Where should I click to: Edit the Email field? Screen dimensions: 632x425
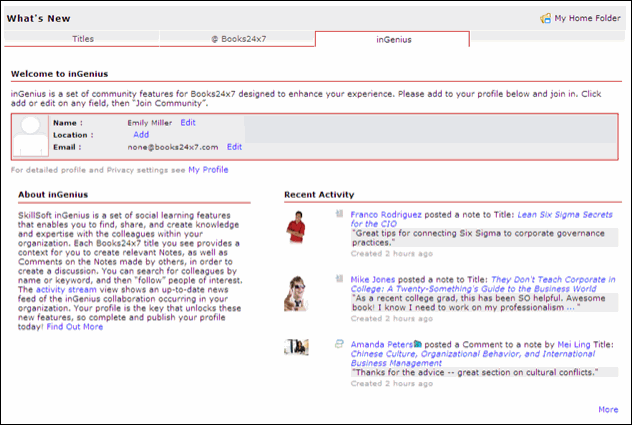pos(234,147)
